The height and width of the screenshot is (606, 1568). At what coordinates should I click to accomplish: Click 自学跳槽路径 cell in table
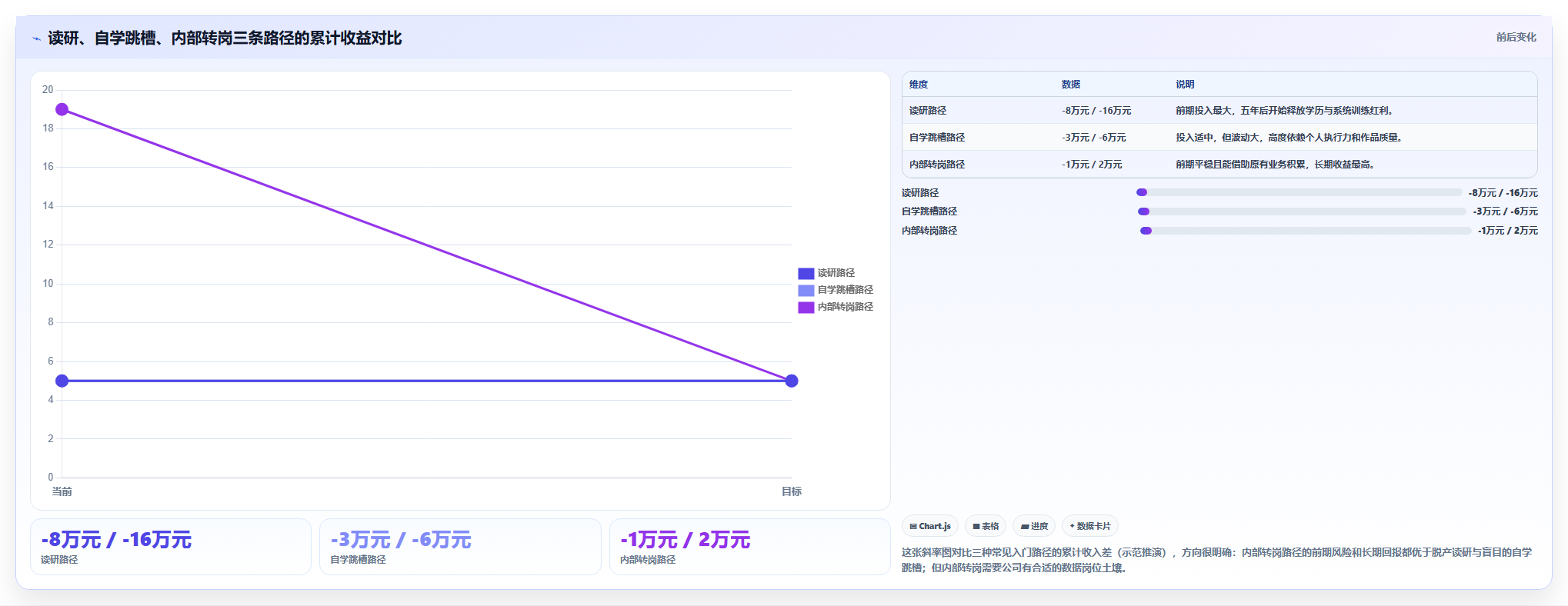(x=937, y=138)
